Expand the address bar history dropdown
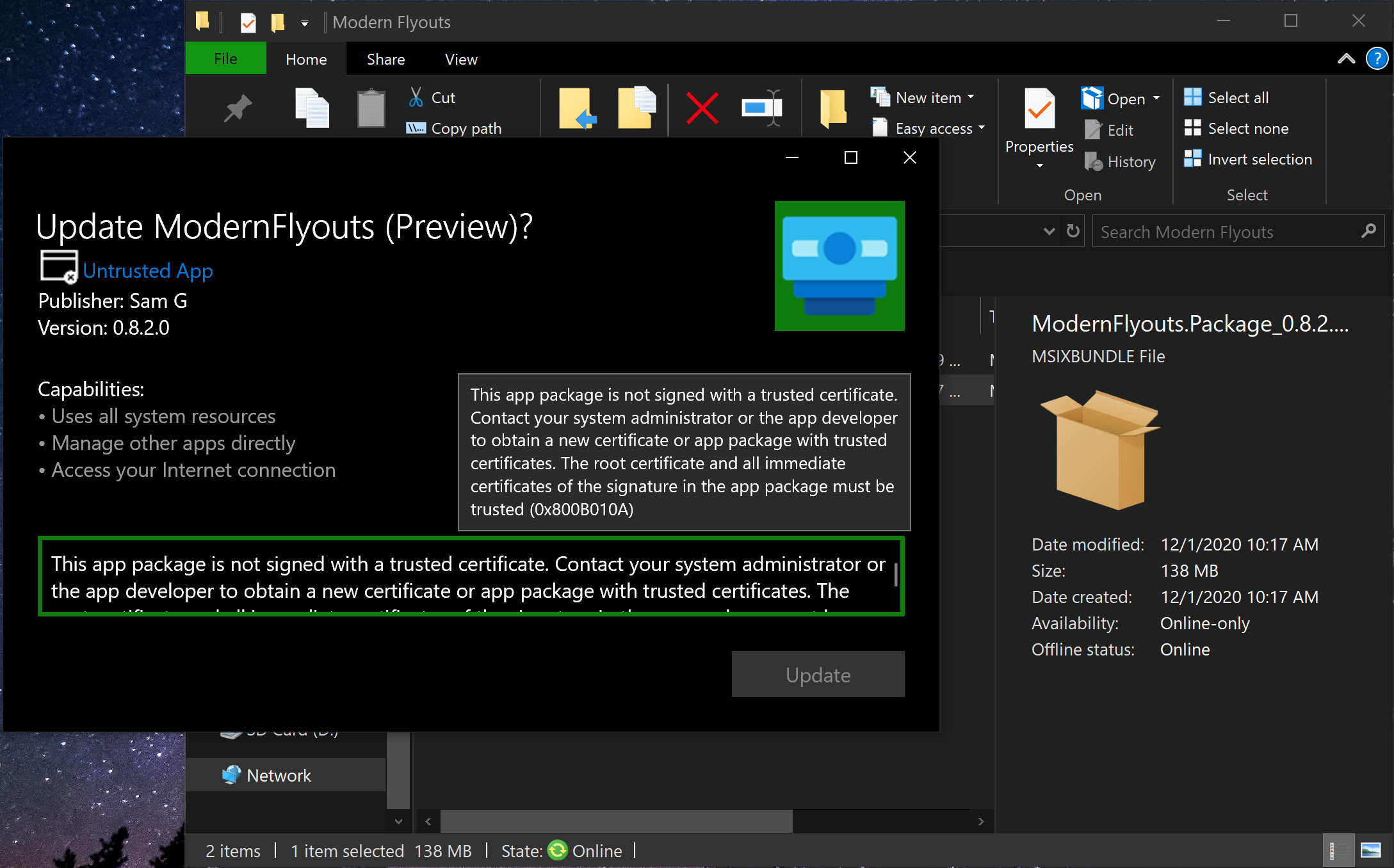Screen dimensions: 1394x868 pyautogui.click(x=1049, y=231)
